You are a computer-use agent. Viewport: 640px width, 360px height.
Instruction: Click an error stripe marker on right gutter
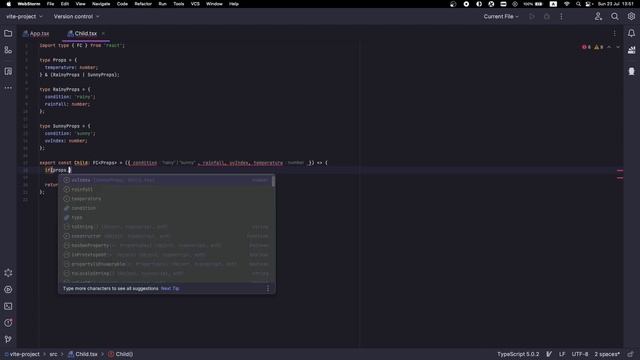[620, 171]
